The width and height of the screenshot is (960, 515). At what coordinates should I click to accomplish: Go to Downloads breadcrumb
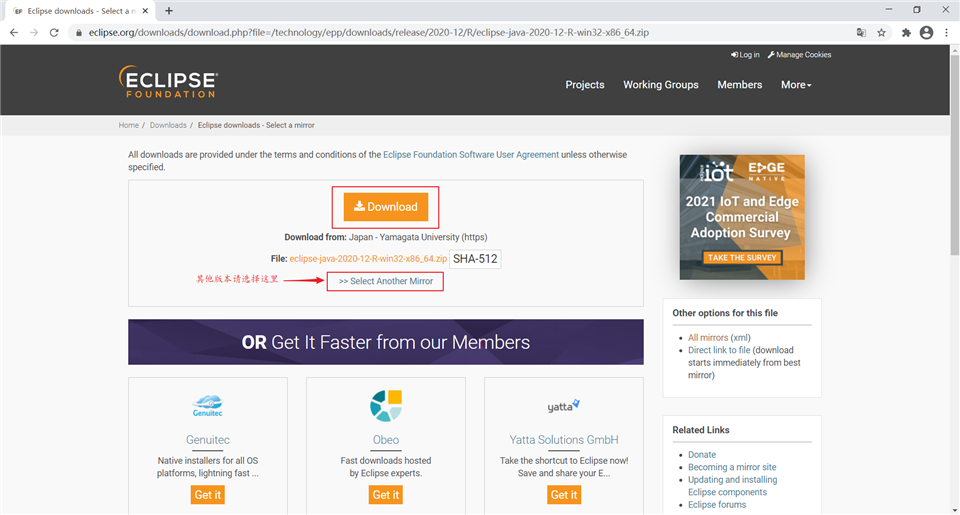coord(168,125)
